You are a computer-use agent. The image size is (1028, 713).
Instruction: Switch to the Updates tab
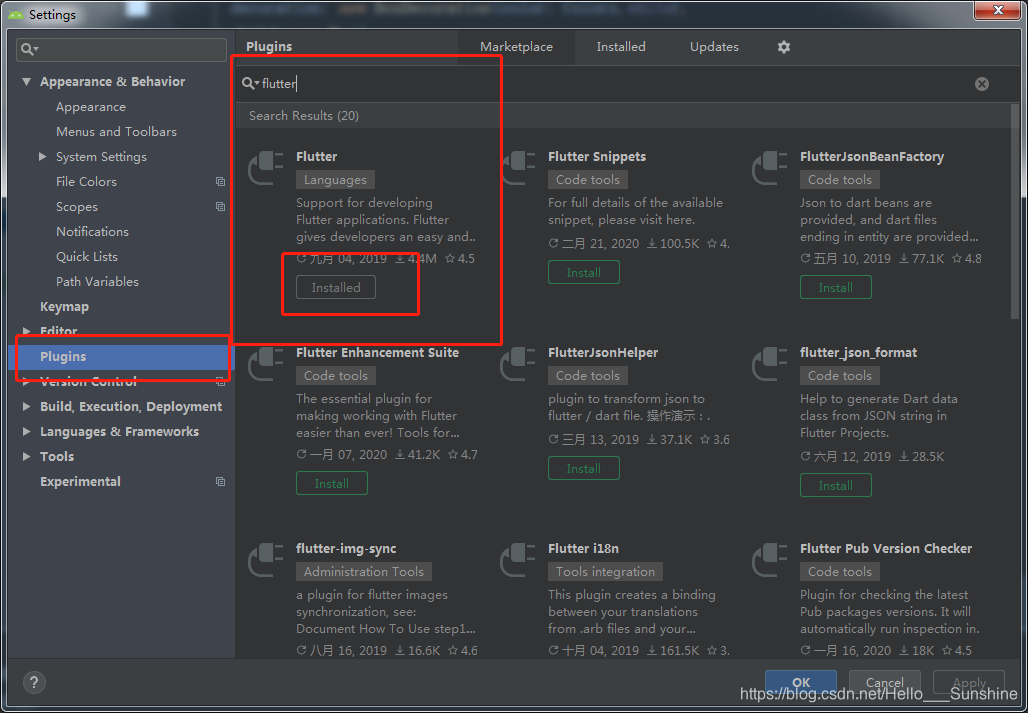point(714,47)
